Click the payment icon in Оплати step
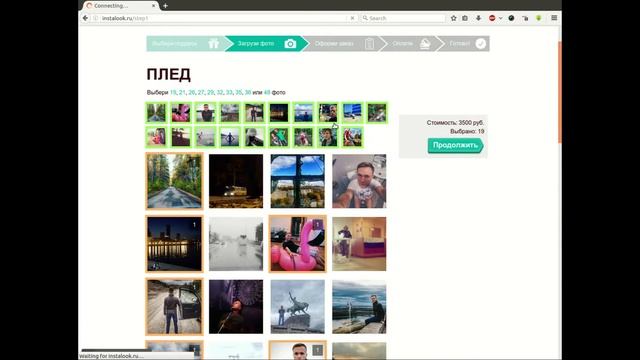The width and height of the screenshot is (640, 360). 425,43
